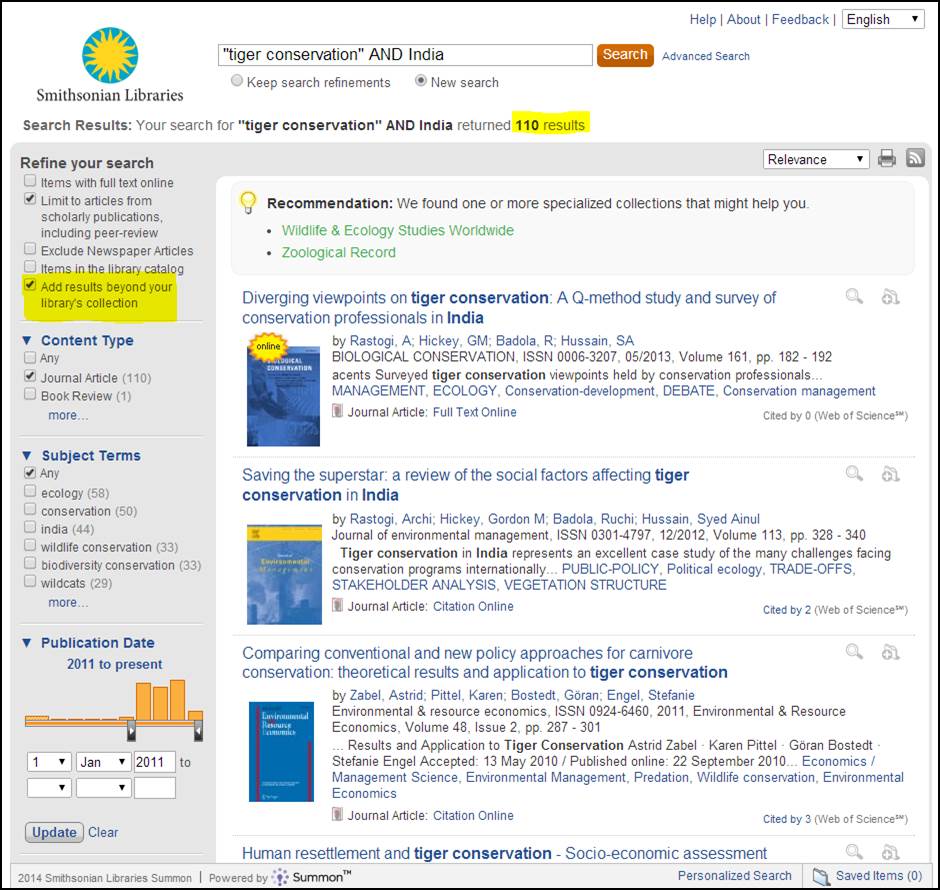This screenshot has width=940, height=890.
Task: Click document icon for Comparing conventional result
Action: 338,814
